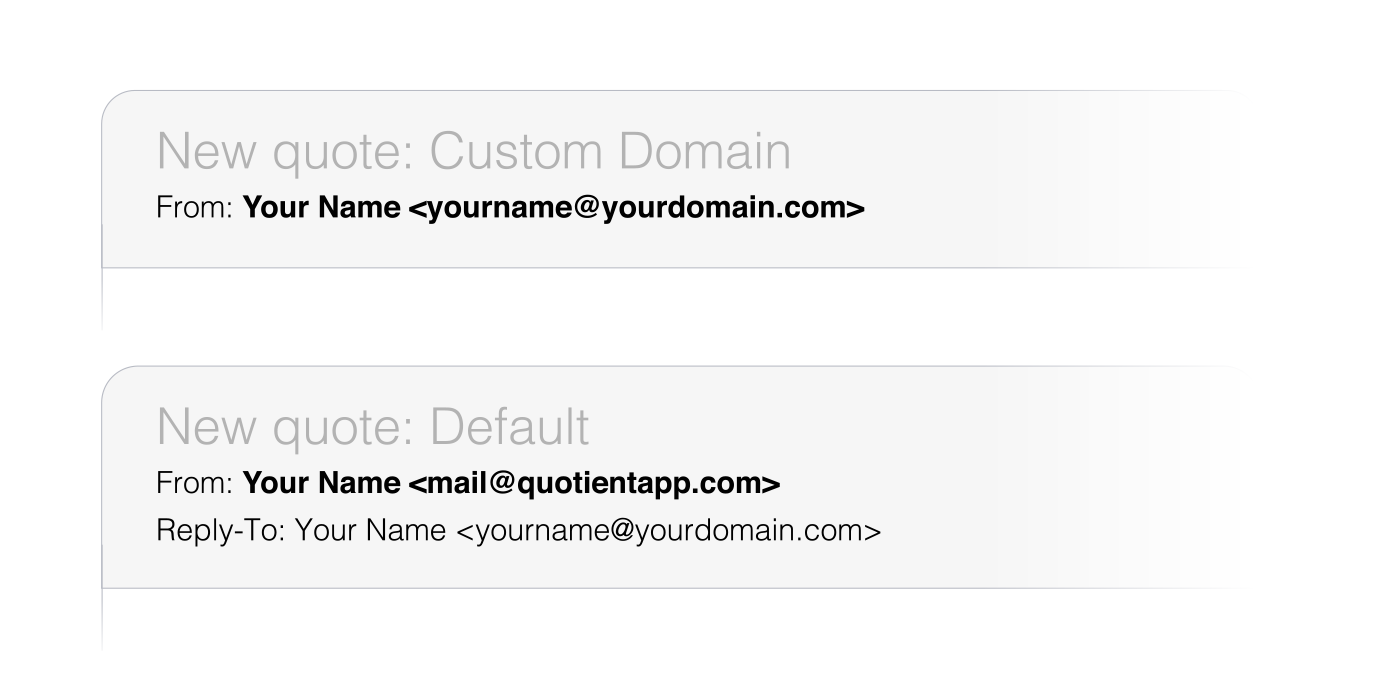1384x680 pixels.
Task: Click the rounded top-left corner of the Default card
Action: (x=117, y=381)
